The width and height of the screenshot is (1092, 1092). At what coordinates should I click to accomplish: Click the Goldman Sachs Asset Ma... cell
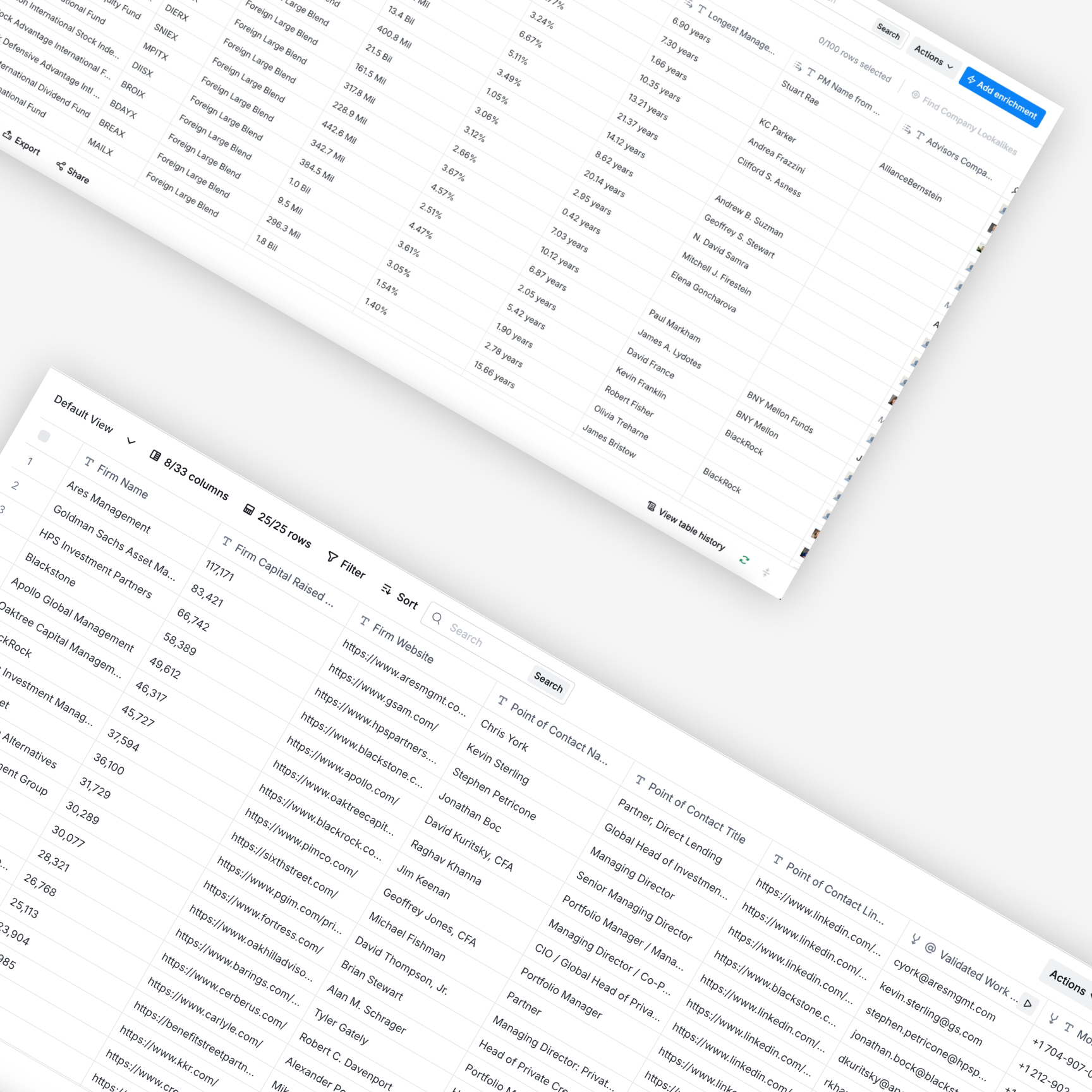coord(114,543)
